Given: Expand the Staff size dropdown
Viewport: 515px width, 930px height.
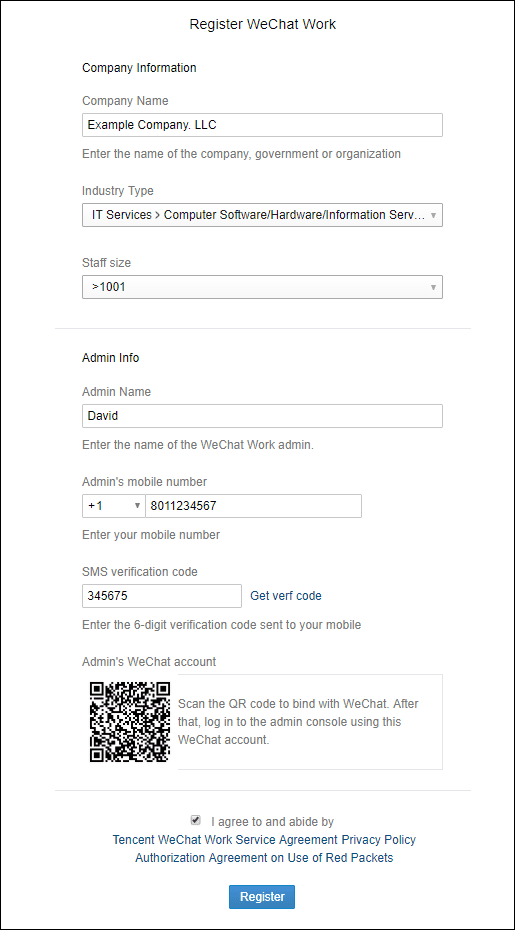Looking at the screenshot, I should pyautogui.click(x=262, y=287).
